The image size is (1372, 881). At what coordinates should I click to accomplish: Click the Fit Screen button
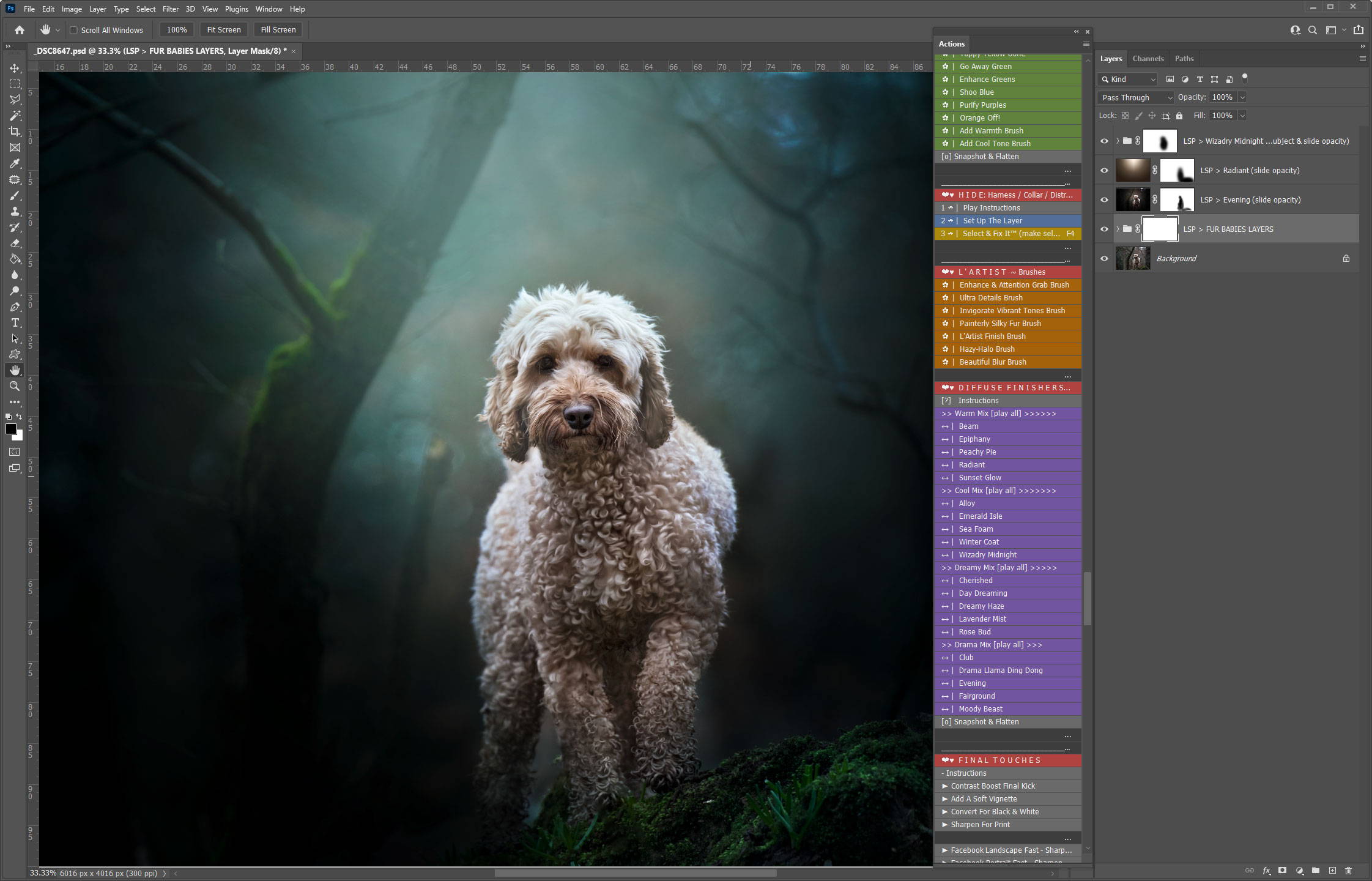(224, 30)
